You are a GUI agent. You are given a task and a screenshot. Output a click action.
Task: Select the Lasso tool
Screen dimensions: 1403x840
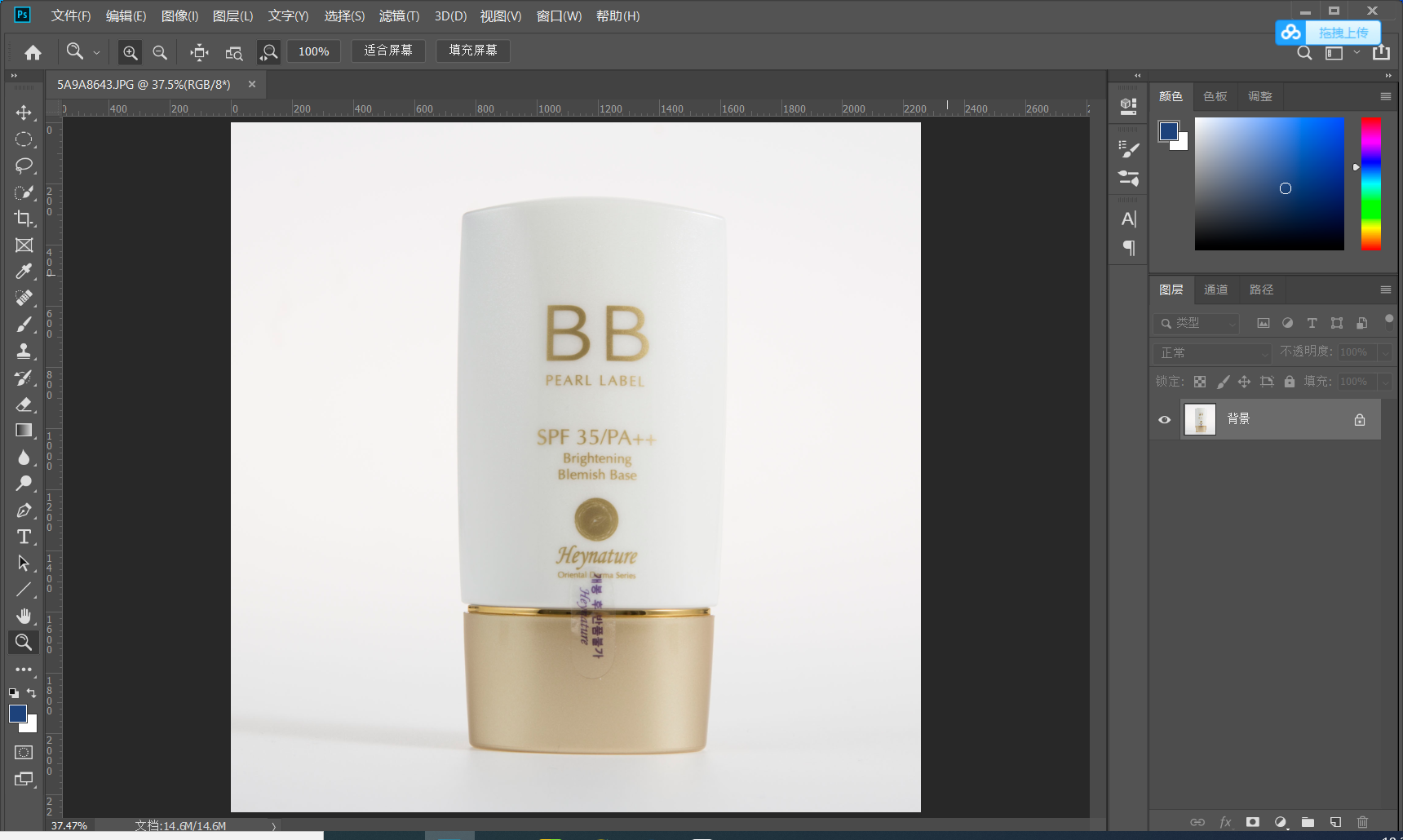point(24,166)
